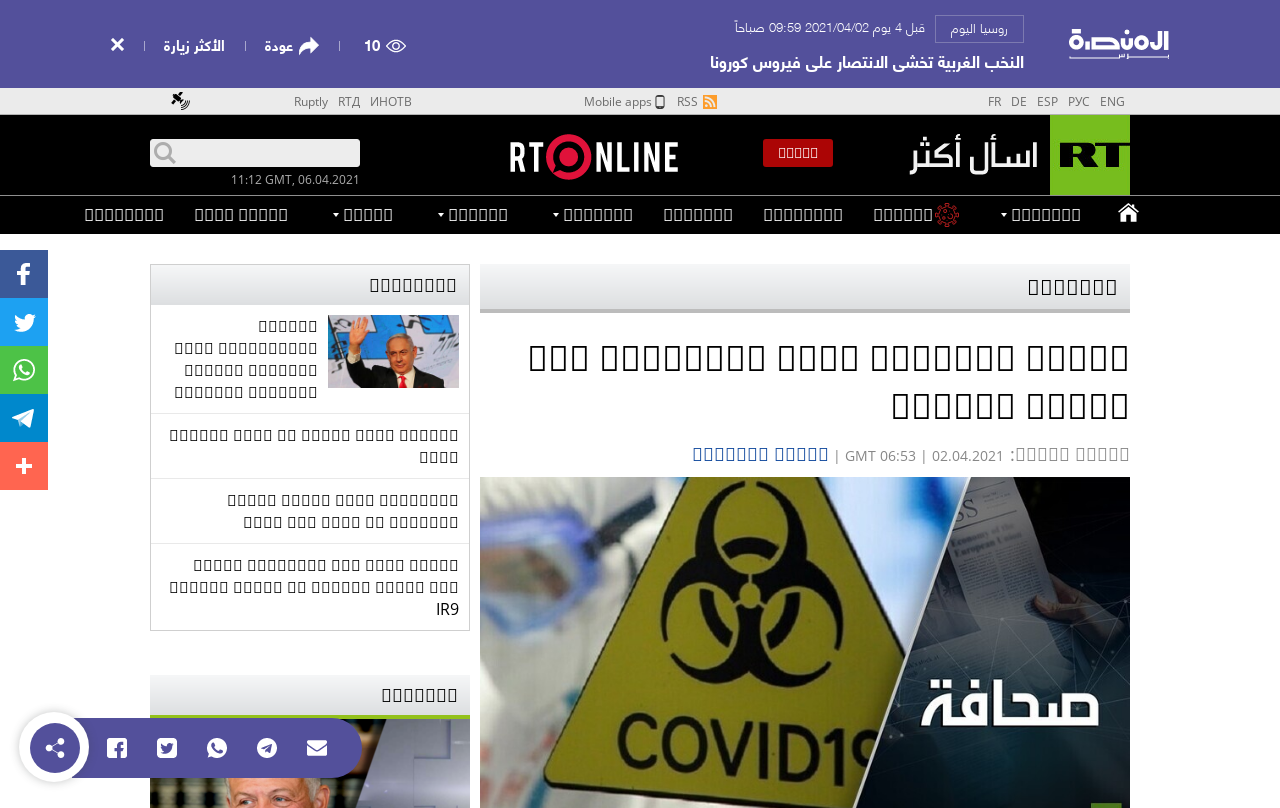Open the blue author link under the headline
This screenshot has height=808, width=1280.
(x=761, y=454)
